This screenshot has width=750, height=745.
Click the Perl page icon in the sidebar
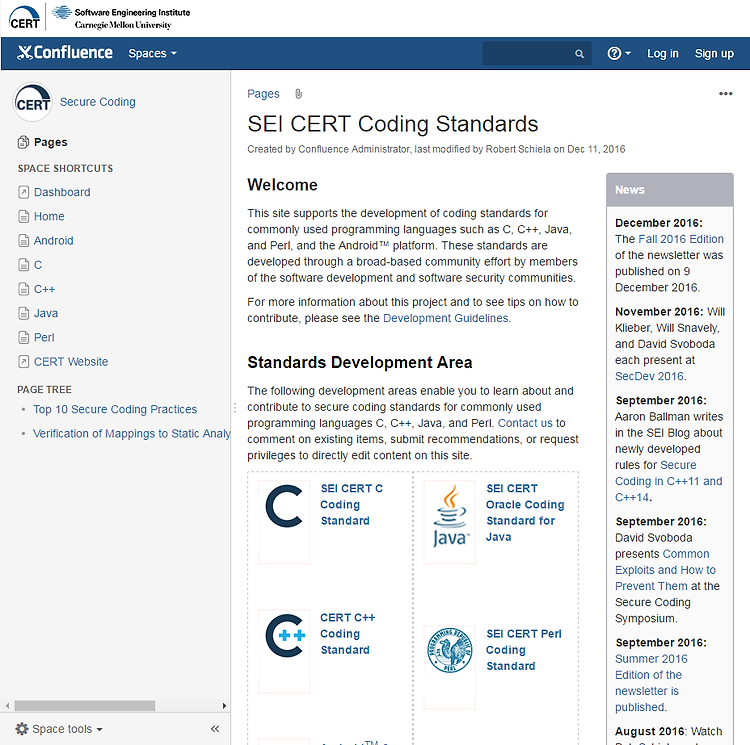tap(23, 338)
